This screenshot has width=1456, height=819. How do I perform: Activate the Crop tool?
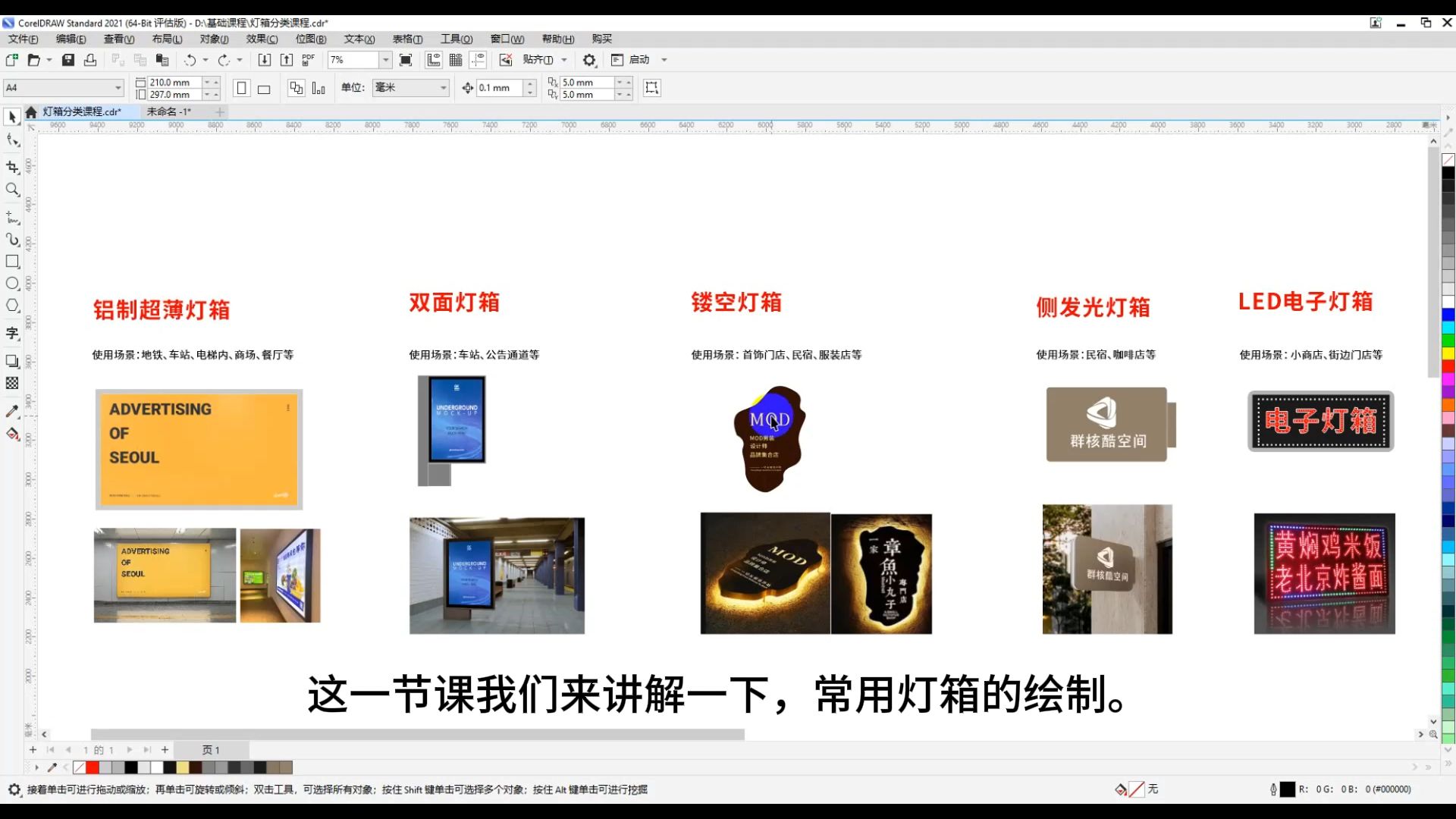click(12, 168)
